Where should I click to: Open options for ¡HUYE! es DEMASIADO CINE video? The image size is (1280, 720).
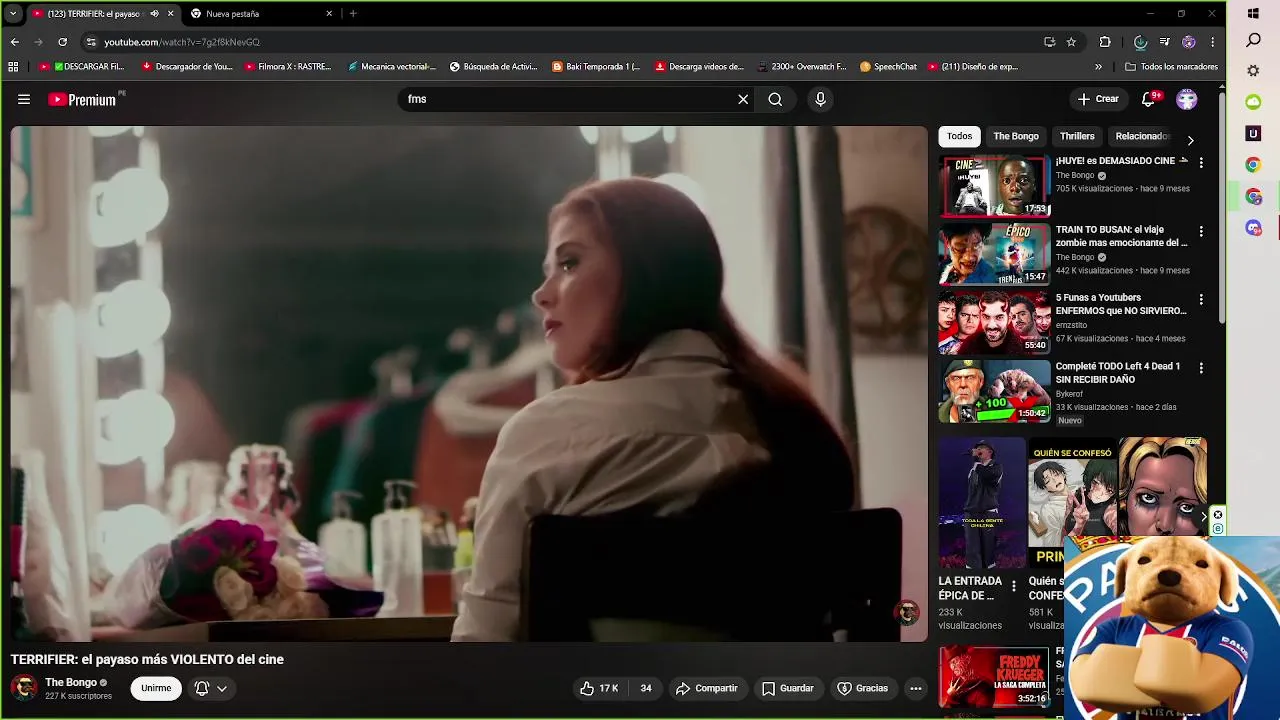pyautogui.click(x=1201, y=162)
